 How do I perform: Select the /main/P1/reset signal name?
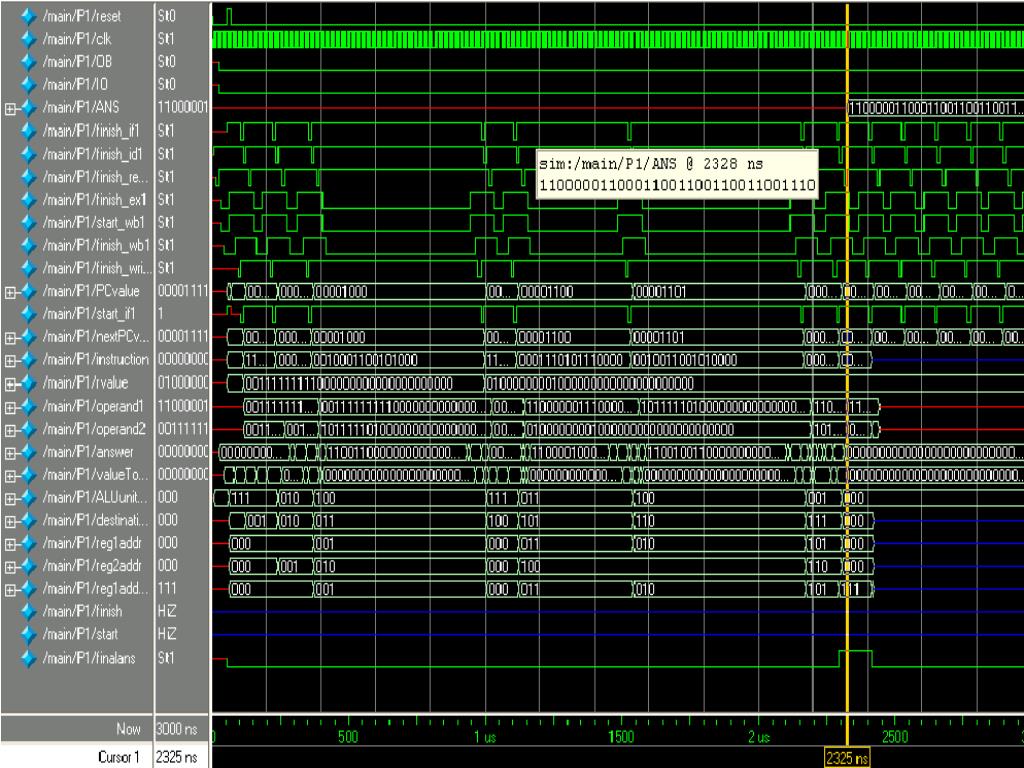point(82,16)
